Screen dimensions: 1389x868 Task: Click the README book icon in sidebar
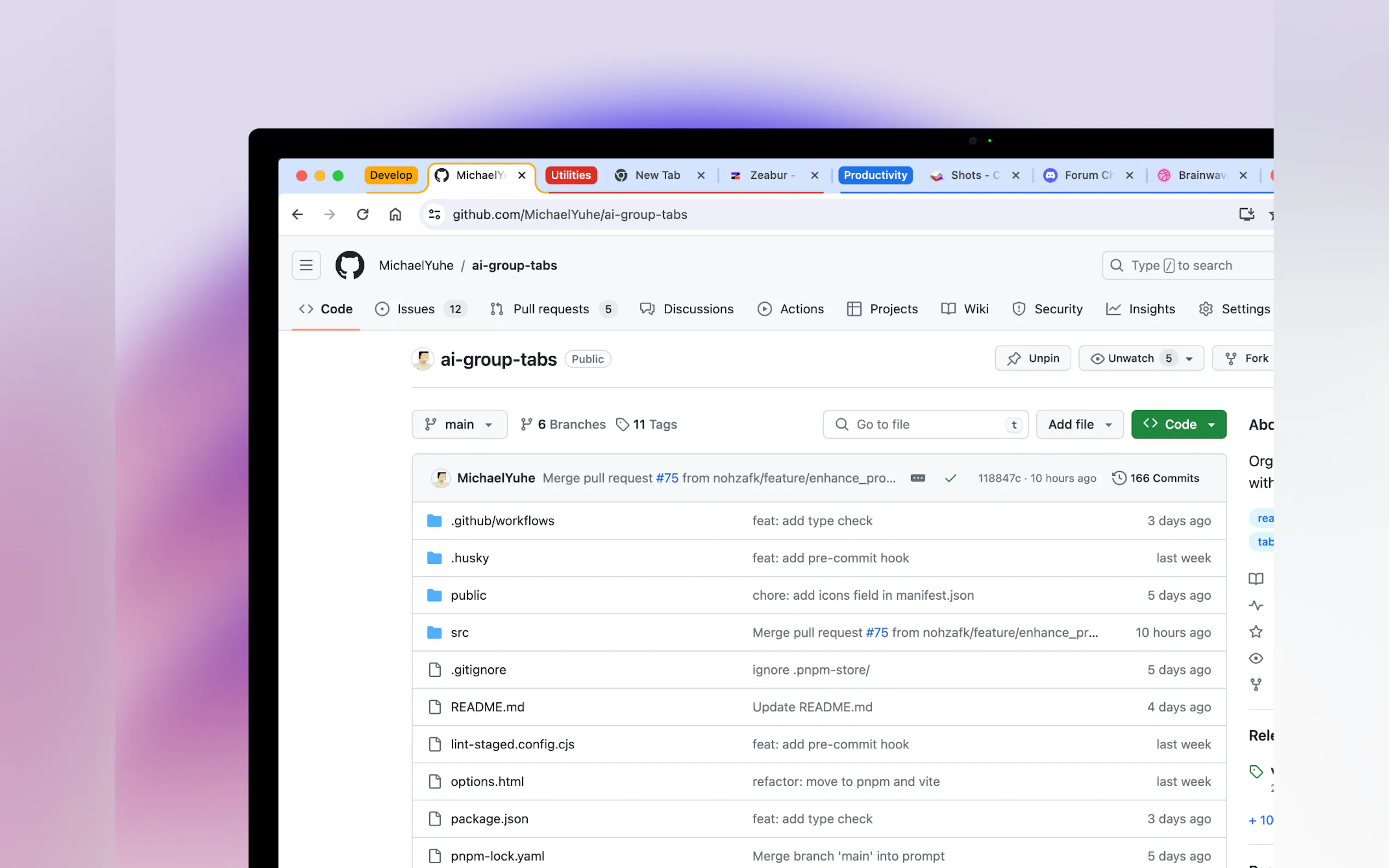(x=1256, y=579)
